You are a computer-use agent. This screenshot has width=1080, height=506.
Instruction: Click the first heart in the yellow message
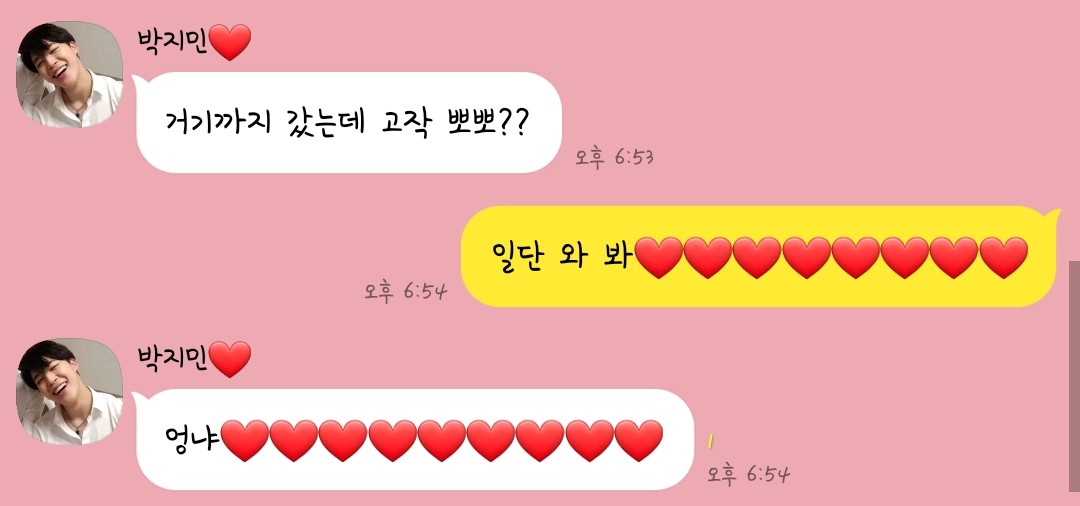coord(659,257)
